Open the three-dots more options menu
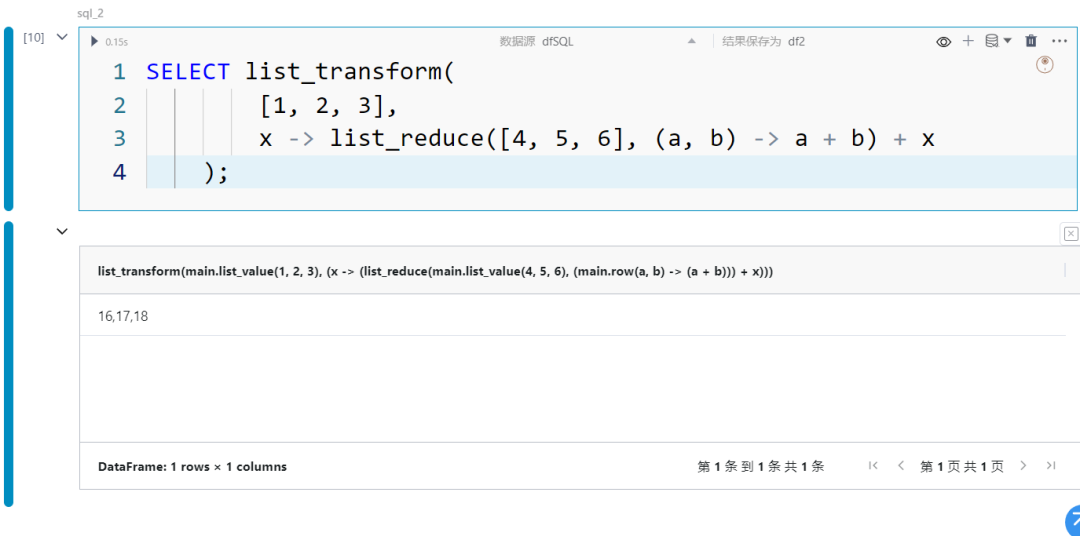This screenshot has height=536, width=1080. point(1059,41)
